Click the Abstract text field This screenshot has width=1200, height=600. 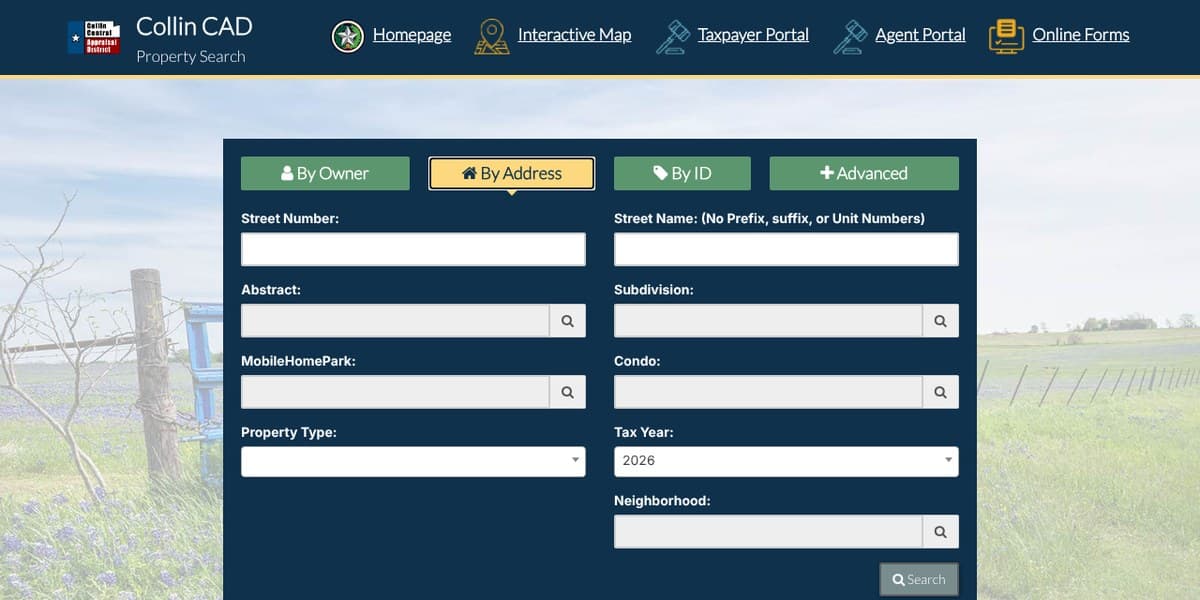point(395,321)
